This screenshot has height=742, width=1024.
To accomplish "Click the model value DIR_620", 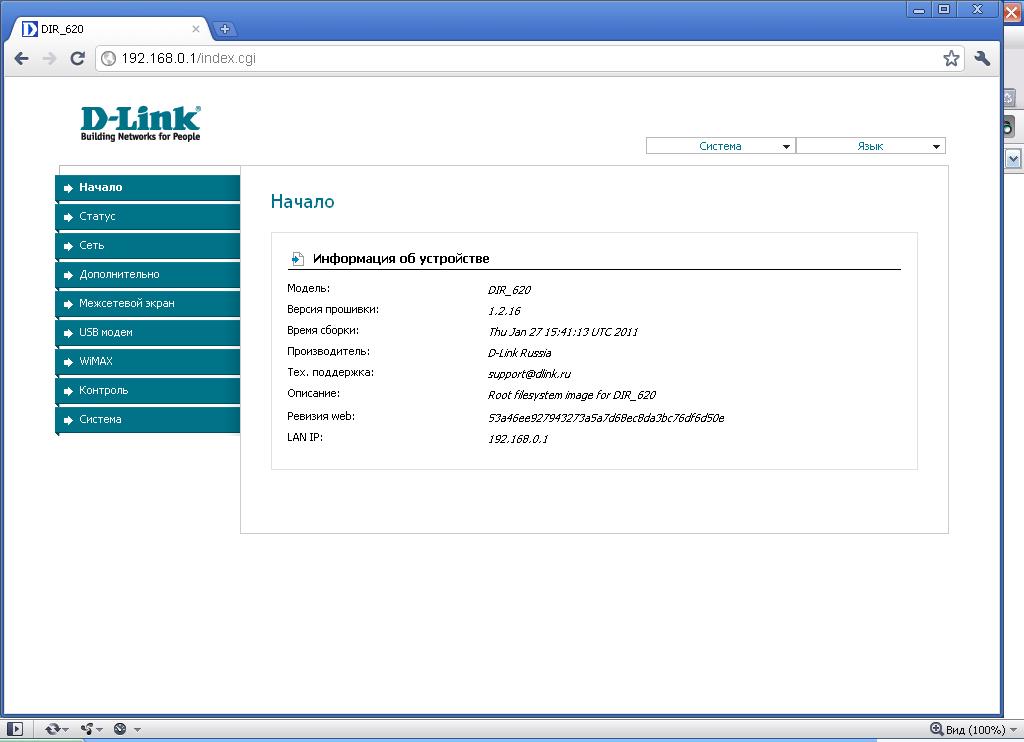I will click(x=509, y=290).
